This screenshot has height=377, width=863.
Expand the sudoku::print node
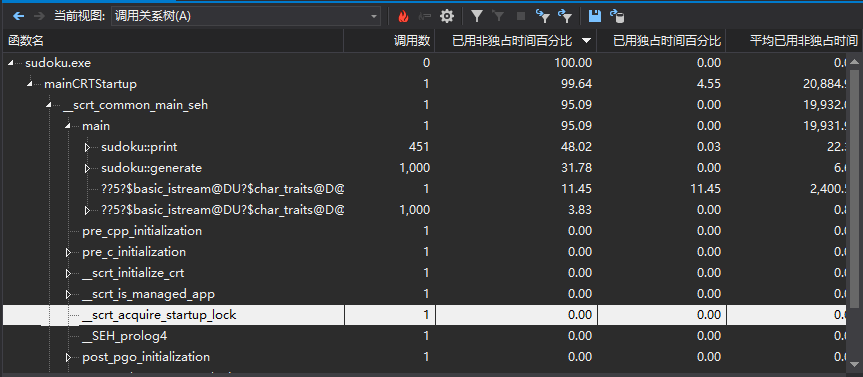(87, 147)
